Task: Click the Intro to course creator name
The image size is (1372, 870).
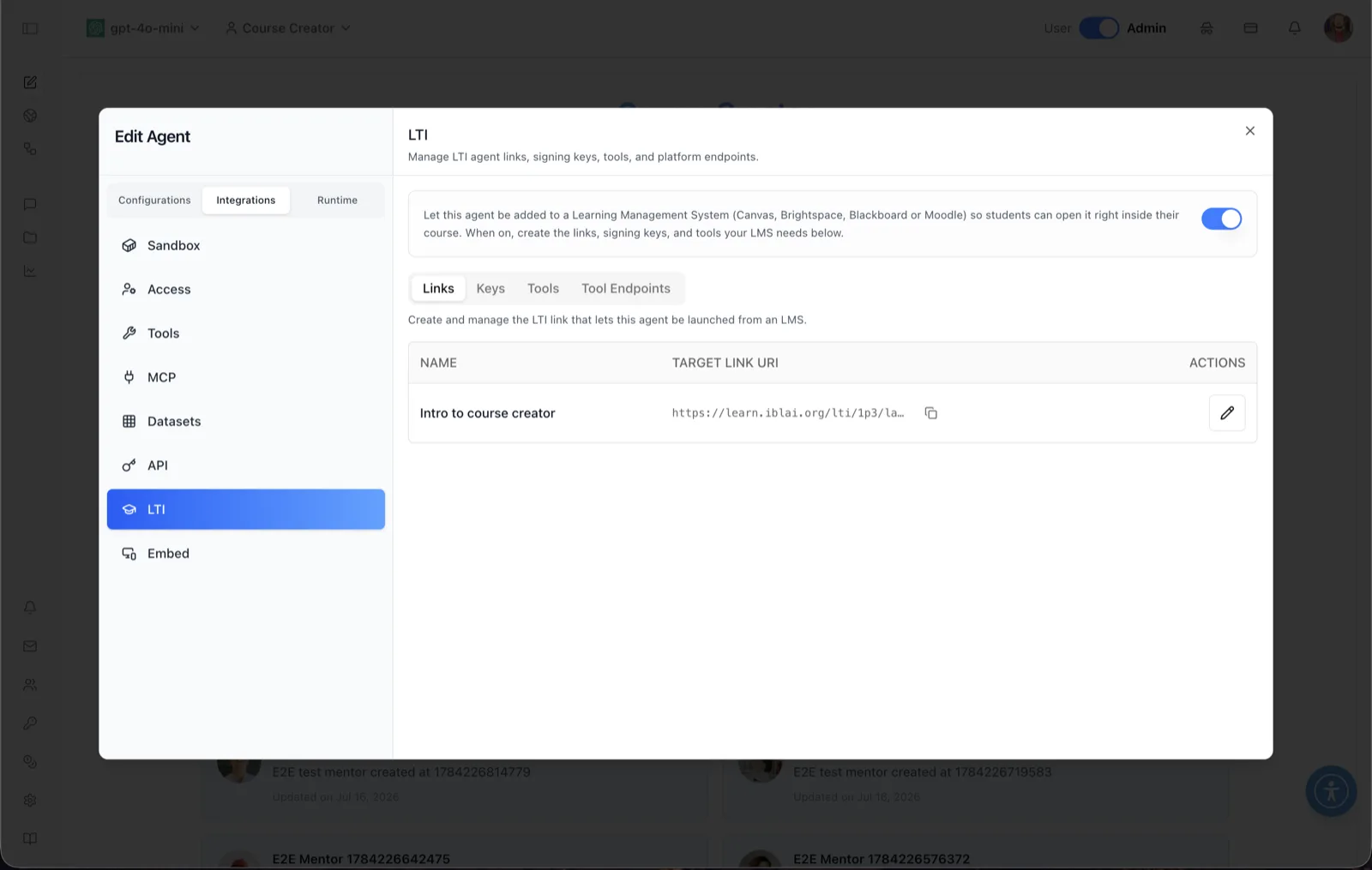Action: (487, 413)
